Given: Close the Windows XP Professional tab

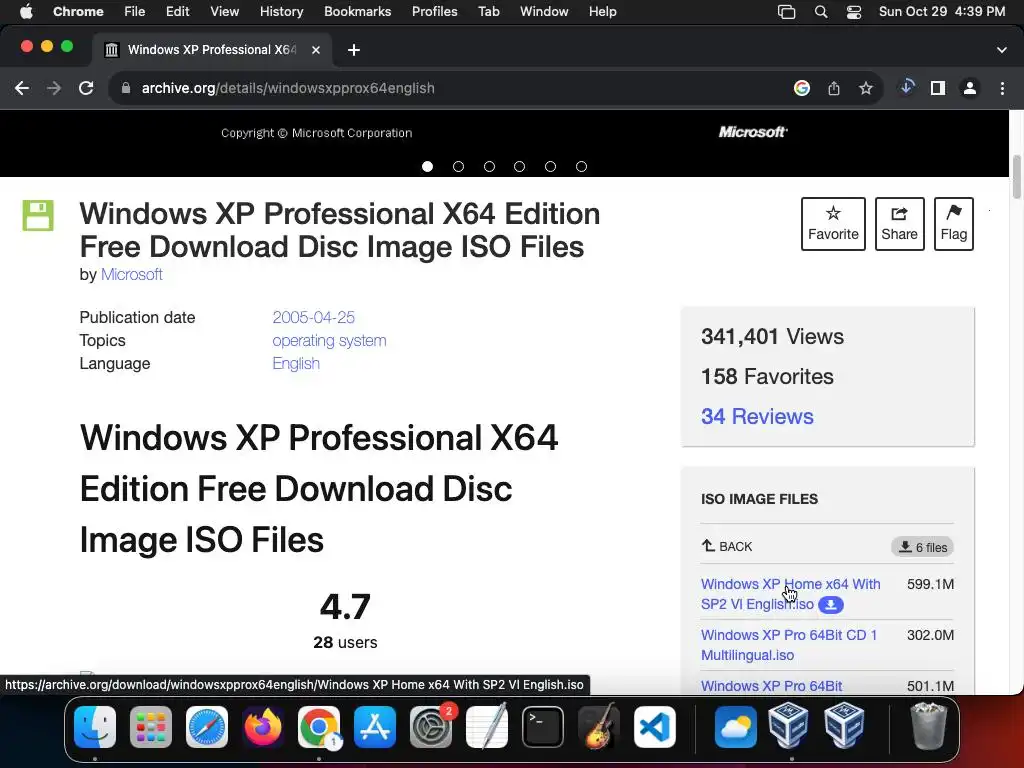Looking at the screenshot, I should (x=315, y=50).
